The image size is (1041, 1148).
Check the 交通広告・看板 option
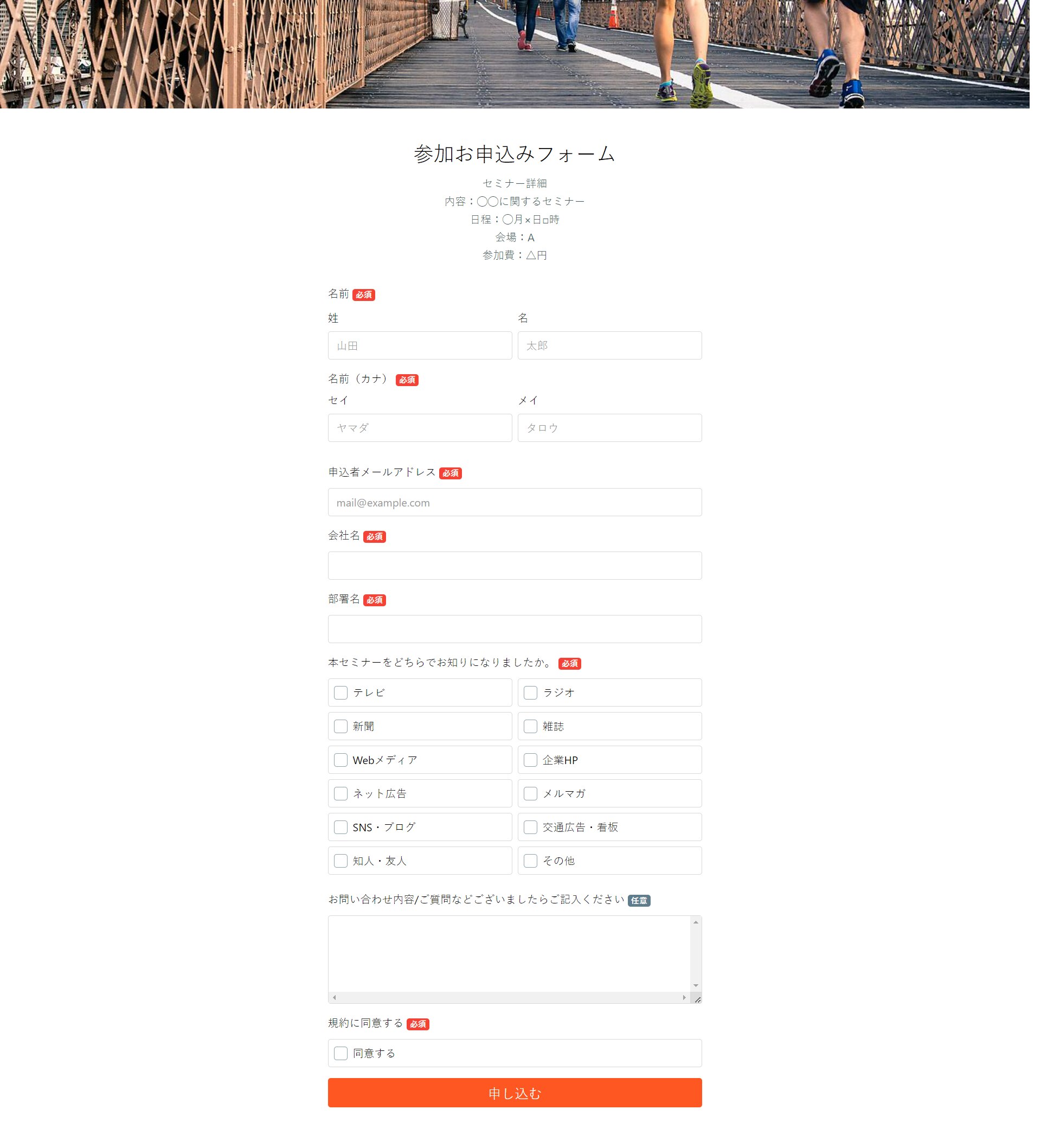[530, 827]
